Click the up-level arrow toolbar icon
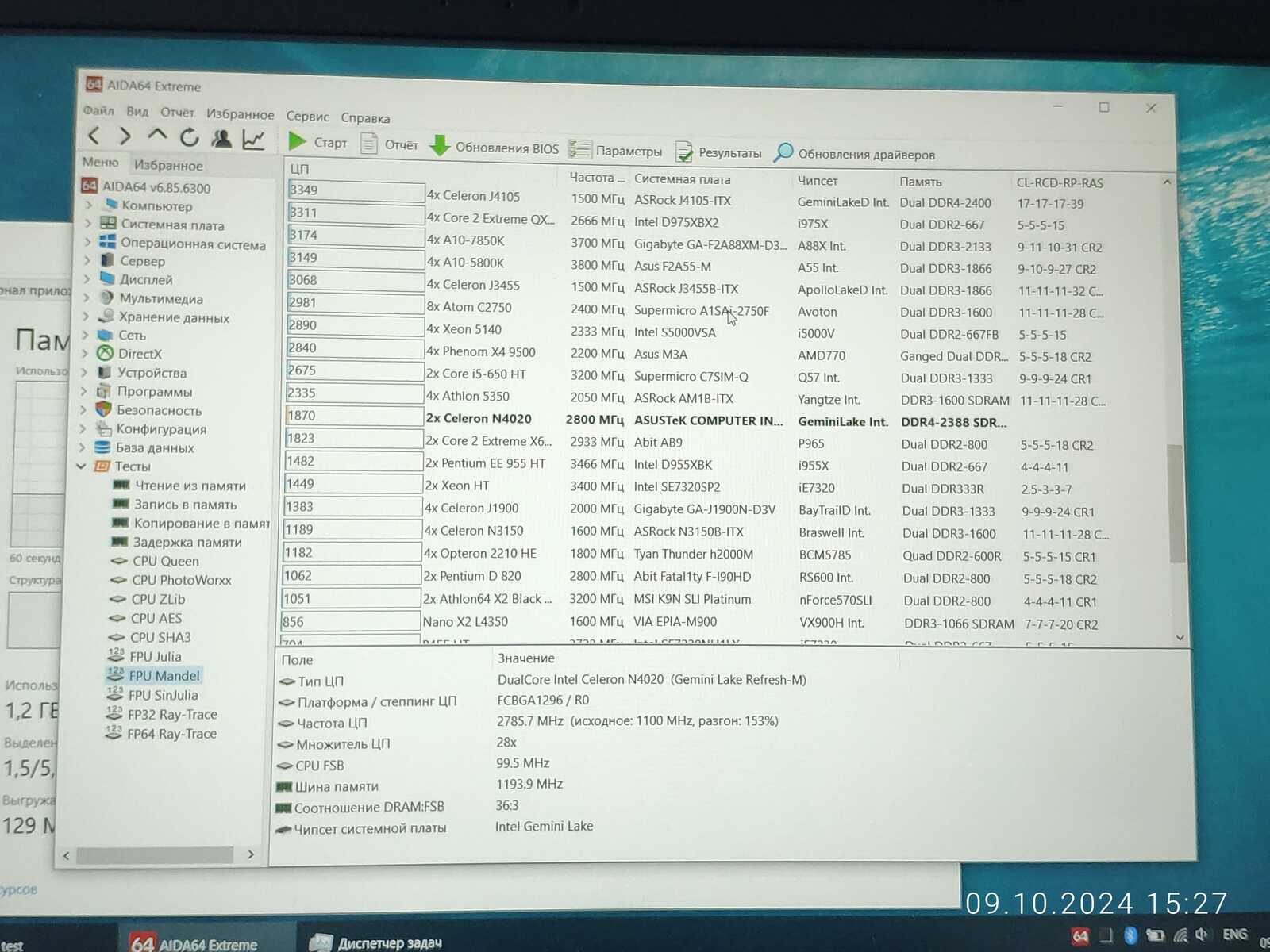The width and height of the screenshot is (1270, 952). pyautogui.click(x=157, y=136)
